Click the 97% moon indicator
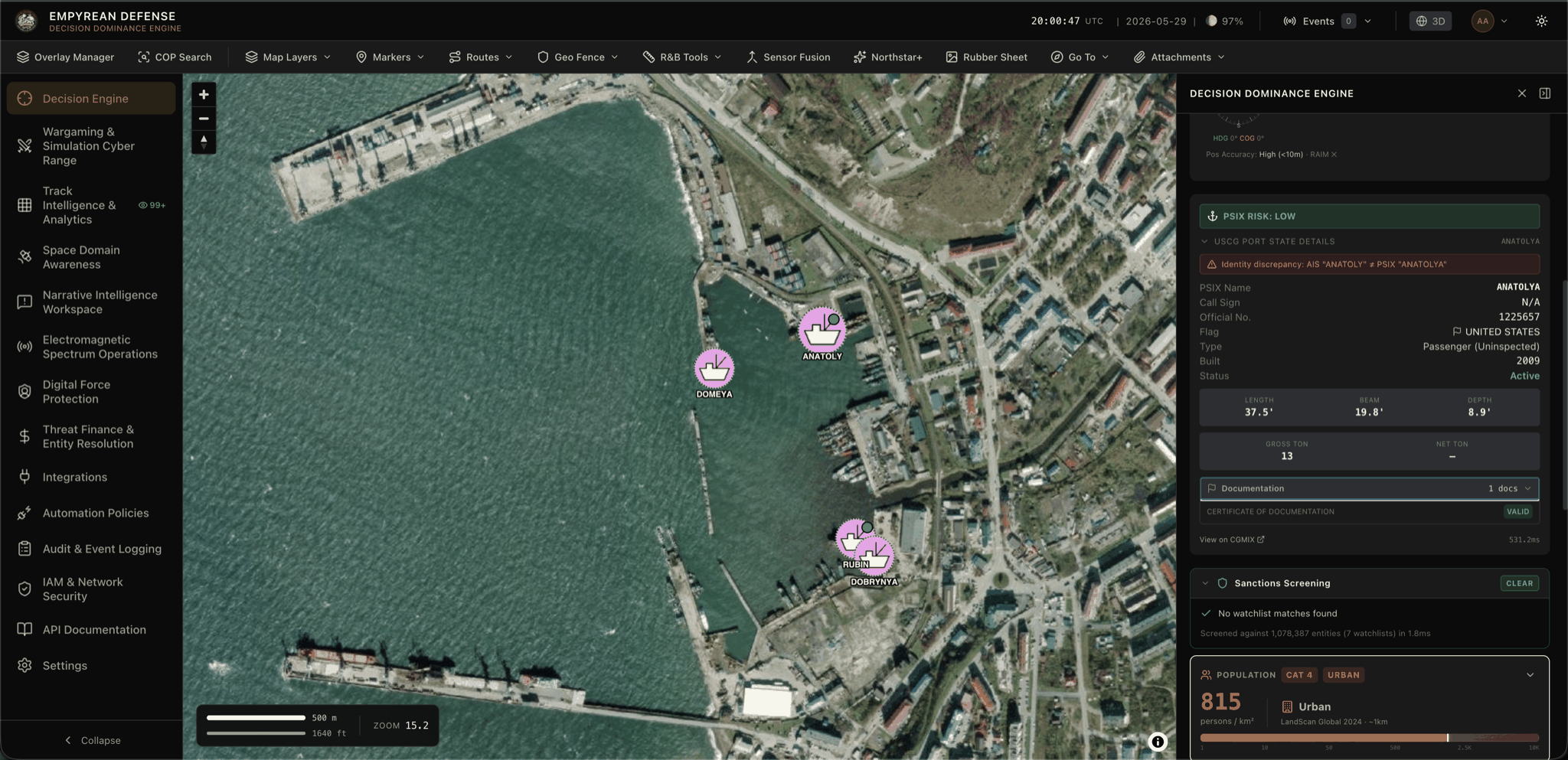The image size is (1568, 760). coord(1224,21)
